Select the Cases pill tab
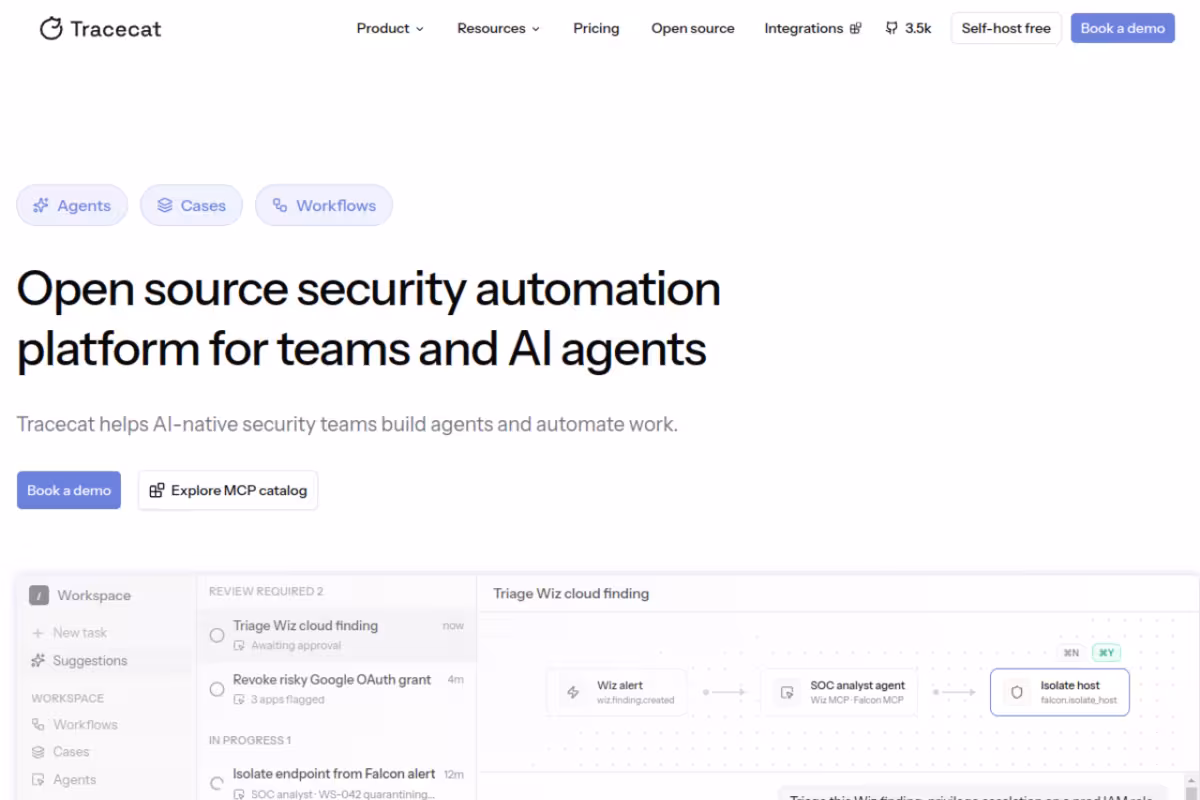 (x=191, y=205)
